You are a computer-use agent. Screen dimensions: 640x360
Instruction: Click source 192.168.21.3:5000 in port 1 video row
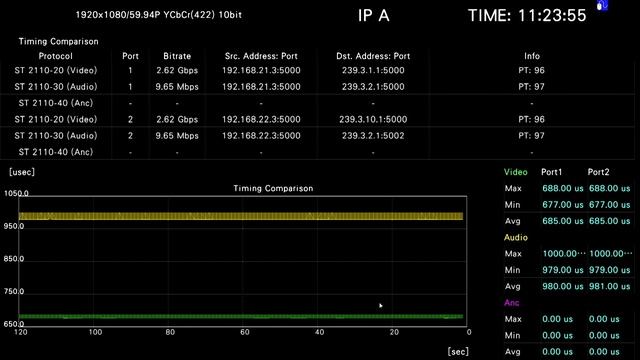point(261,70)
